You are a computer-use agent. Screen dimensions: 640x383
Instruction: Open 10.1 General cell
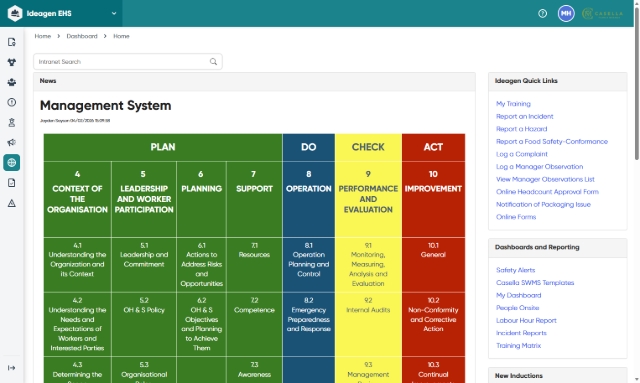[433, 265]
